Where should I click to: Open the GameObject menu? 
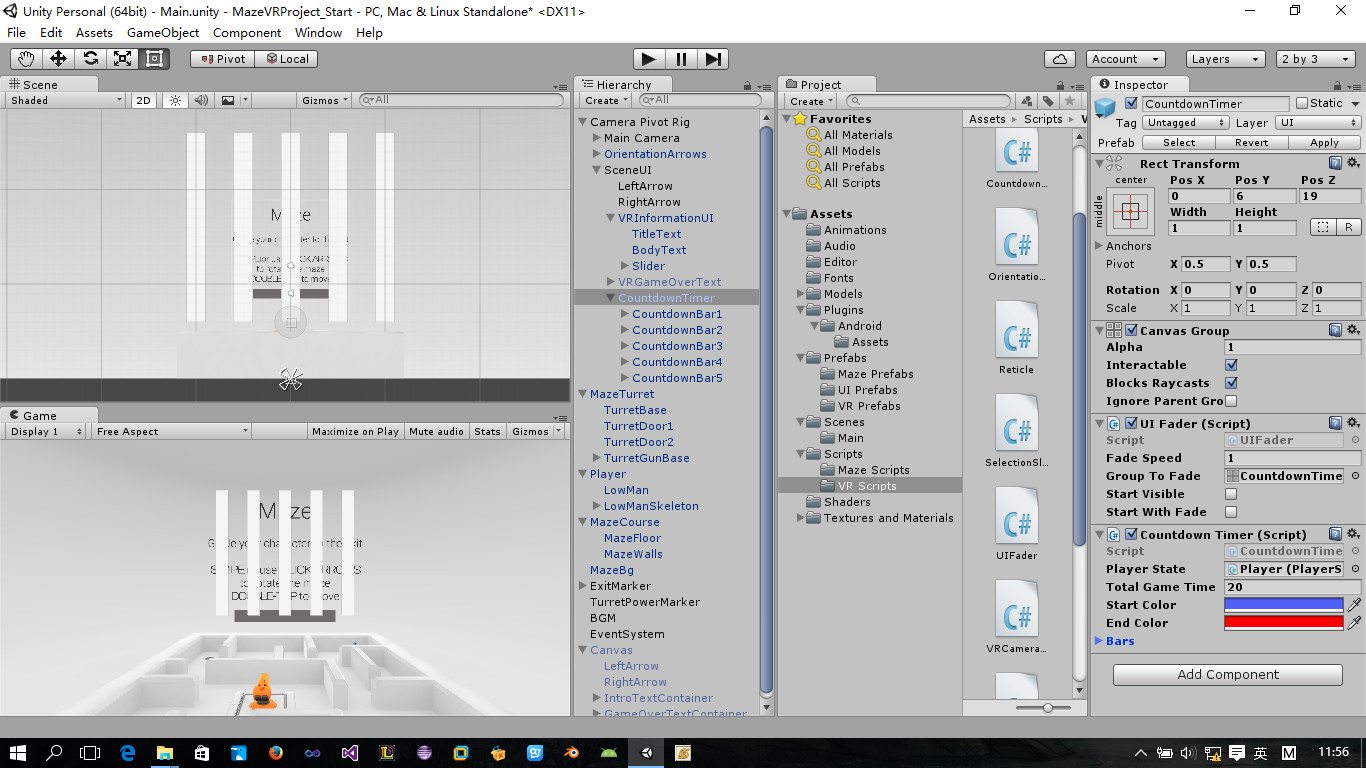click(x=163, y=32)
